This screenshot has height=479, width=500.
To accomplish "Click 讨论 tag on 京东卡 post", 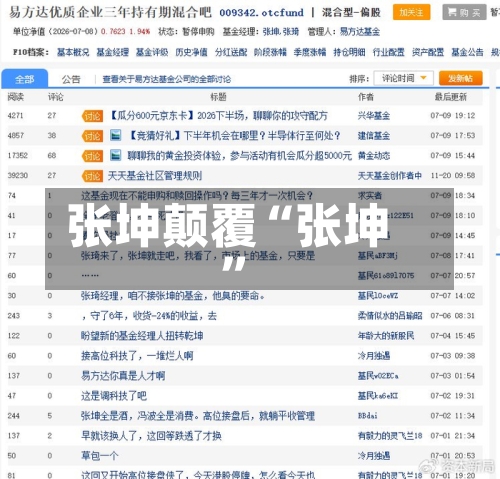I will pyautogui.click(x=92, y=116).
